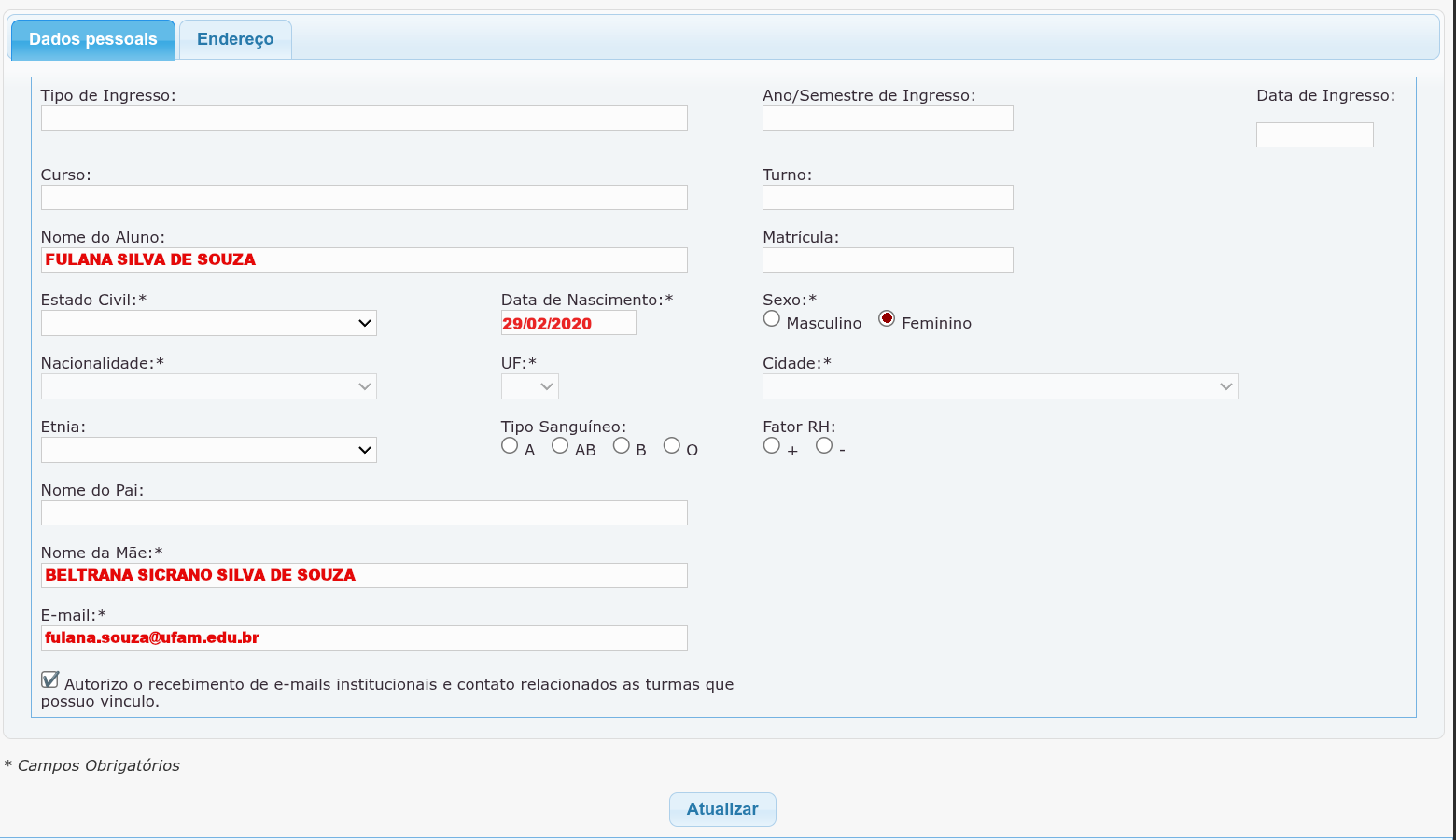Screen dimensions: 1456x840
Task: Uncheck the institutional e-mail authorization checkbox
Action: click(x=50, y=679)
